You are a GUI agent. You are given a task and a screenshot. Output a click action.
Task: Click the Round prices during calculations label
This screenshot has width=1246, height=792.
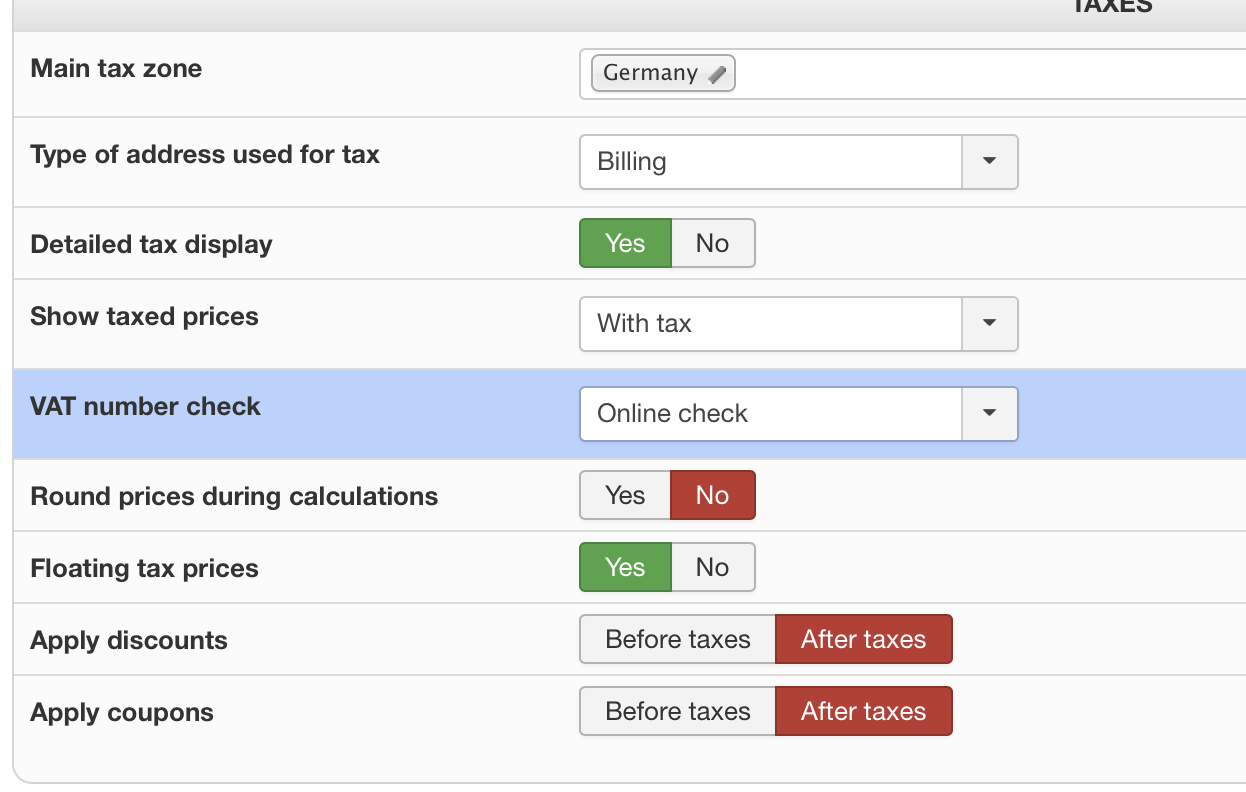point(234,497)
